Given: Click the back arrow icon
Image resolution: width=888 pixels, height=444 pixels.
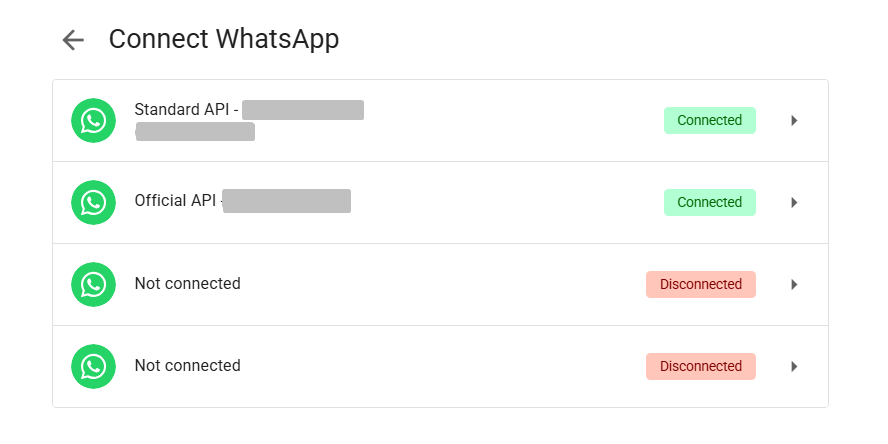Looking at the screenshot, I should 73,40.
